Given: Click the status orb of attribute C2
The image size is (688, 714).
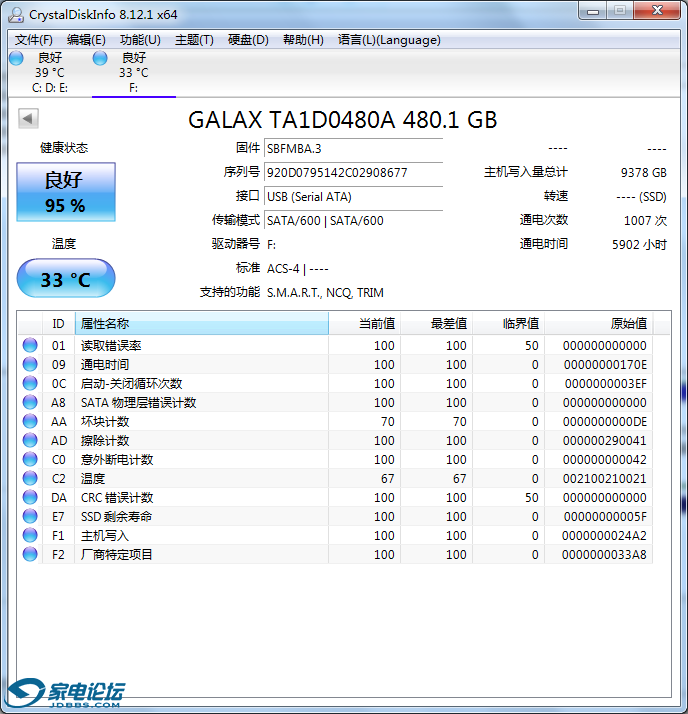Looking at the screenshot, I should pyautogui.click(x=30, y=478).
